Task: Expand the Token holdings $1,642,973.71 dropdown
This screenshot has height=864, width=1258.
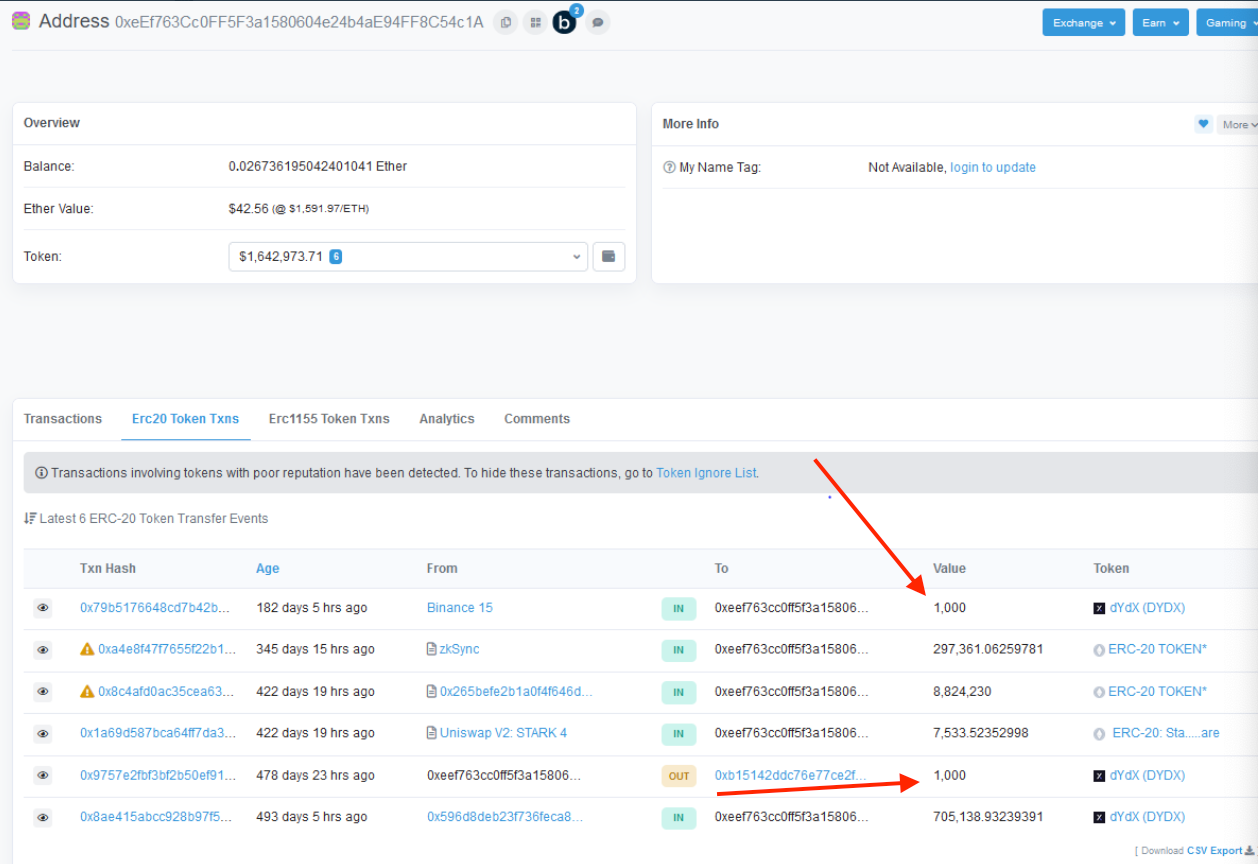Action: click(x=408, y=257)
